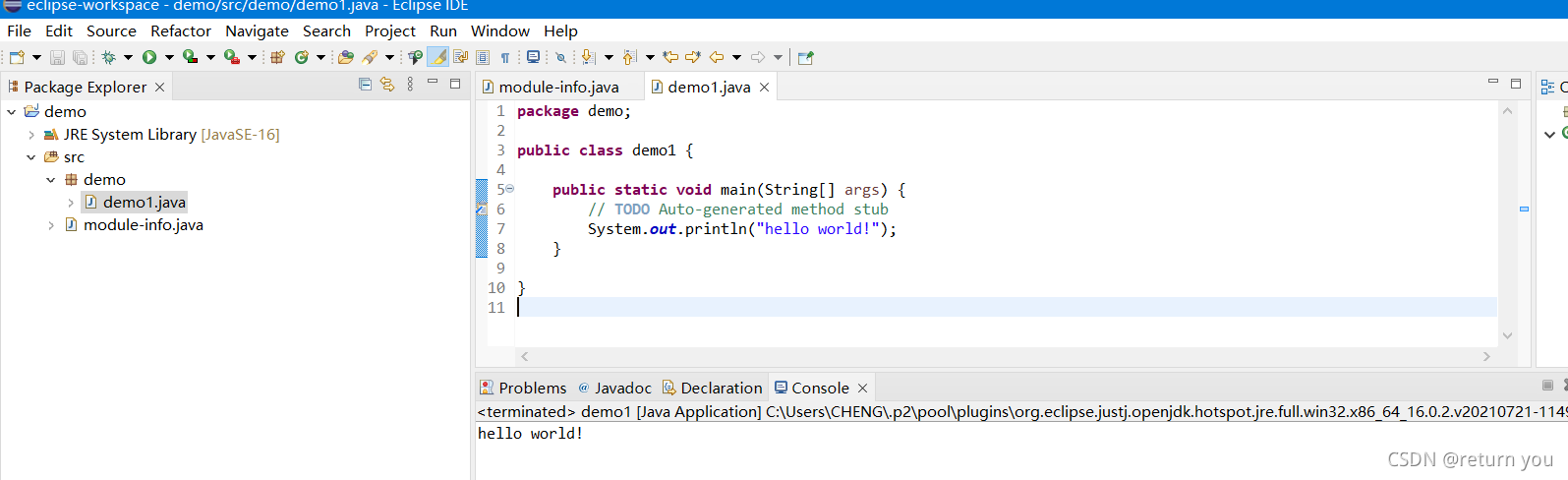Switch to the Problems tab
The image size is (1568, 480).
(x=523, y=389)
